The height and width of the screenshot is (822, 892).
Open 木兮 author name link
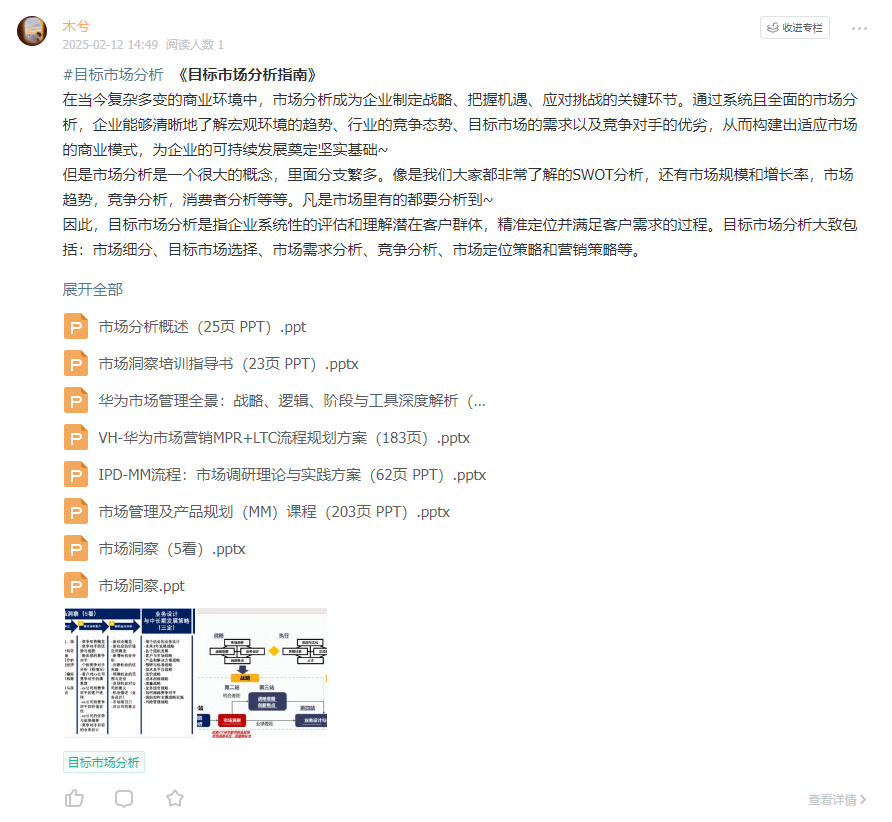76,26
